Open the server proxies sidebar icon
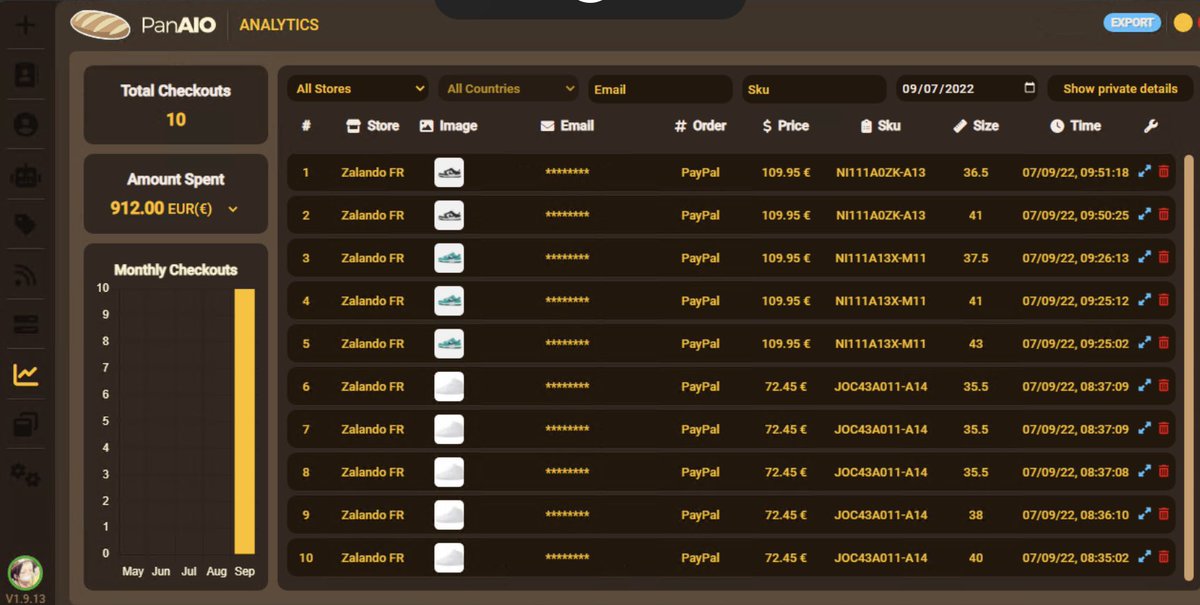The height and width of the screenshot is (605, 1200). tap(25, 324)
